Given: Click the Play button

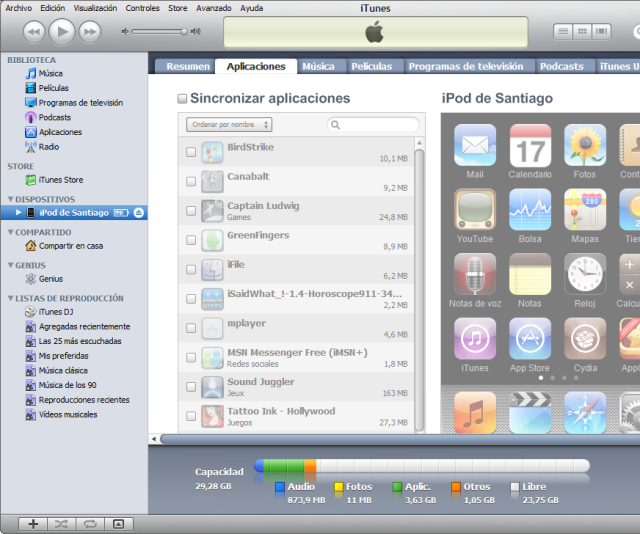Looking at the screenshot, I should click(62, 31).
